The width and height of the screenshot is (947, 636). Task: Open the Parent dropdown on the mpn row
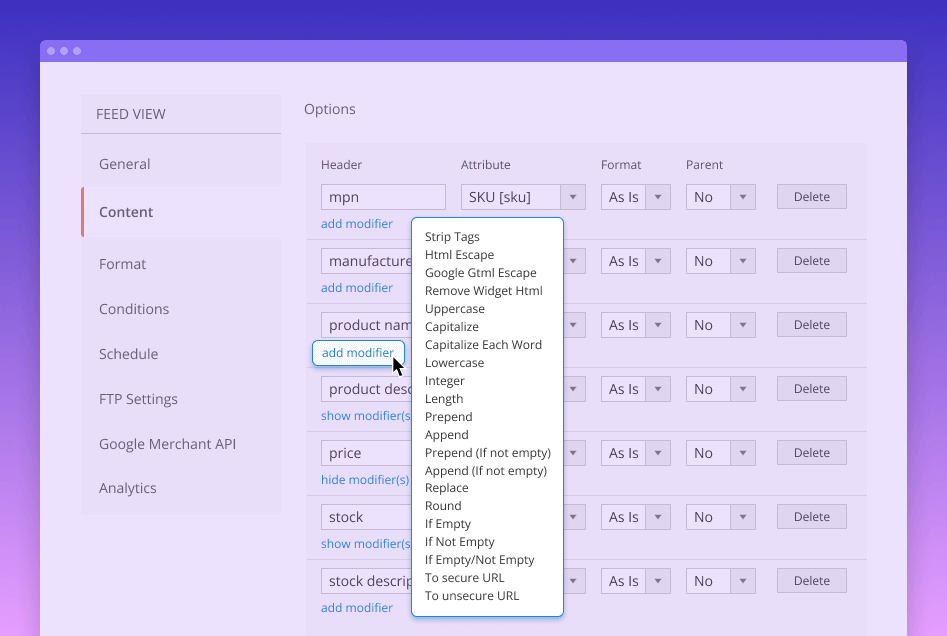[x=743, y=196]
